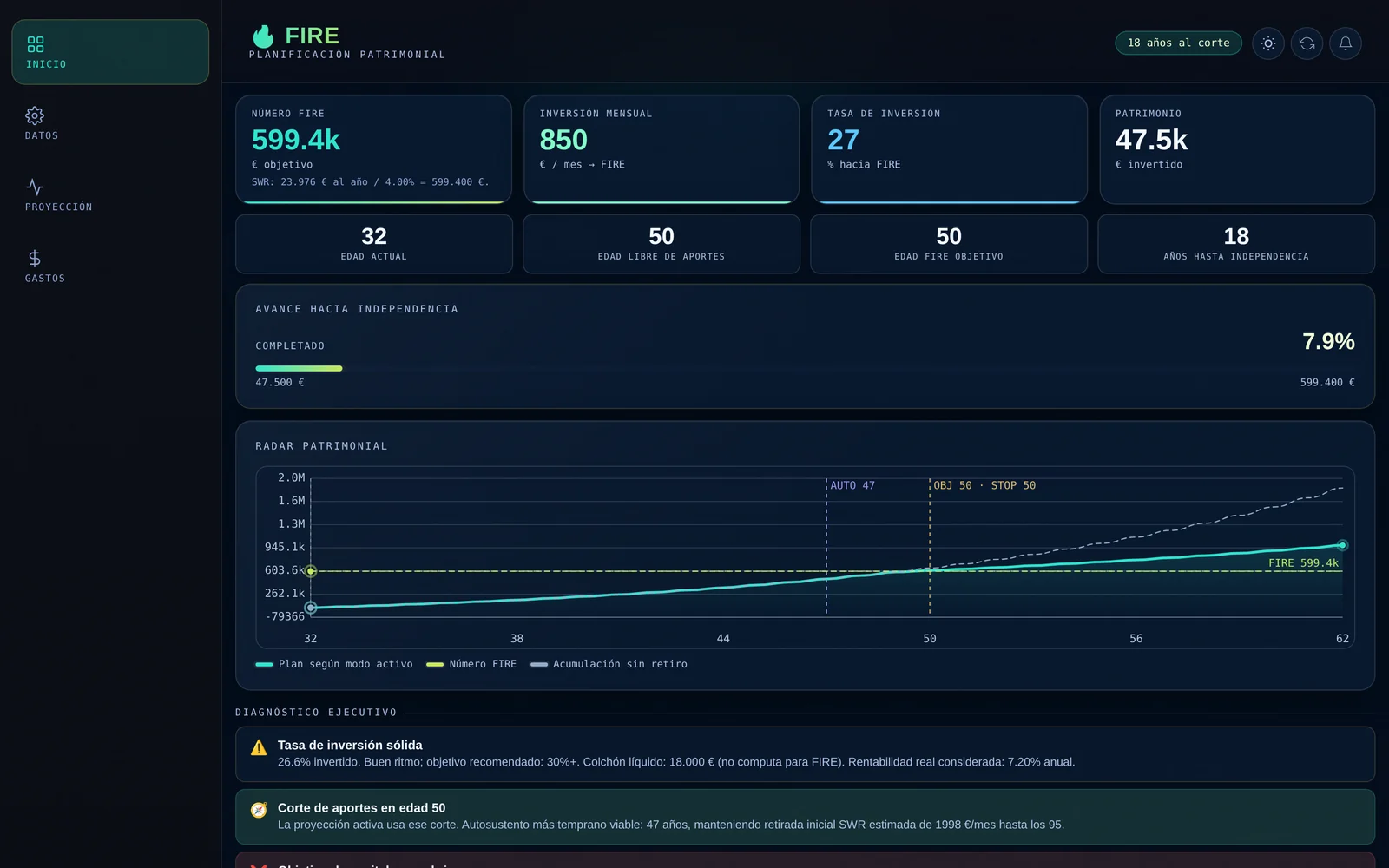Screen dimensions: 1389x868
Task: Click the chart end point at age 62
Action: point(1342,545)
